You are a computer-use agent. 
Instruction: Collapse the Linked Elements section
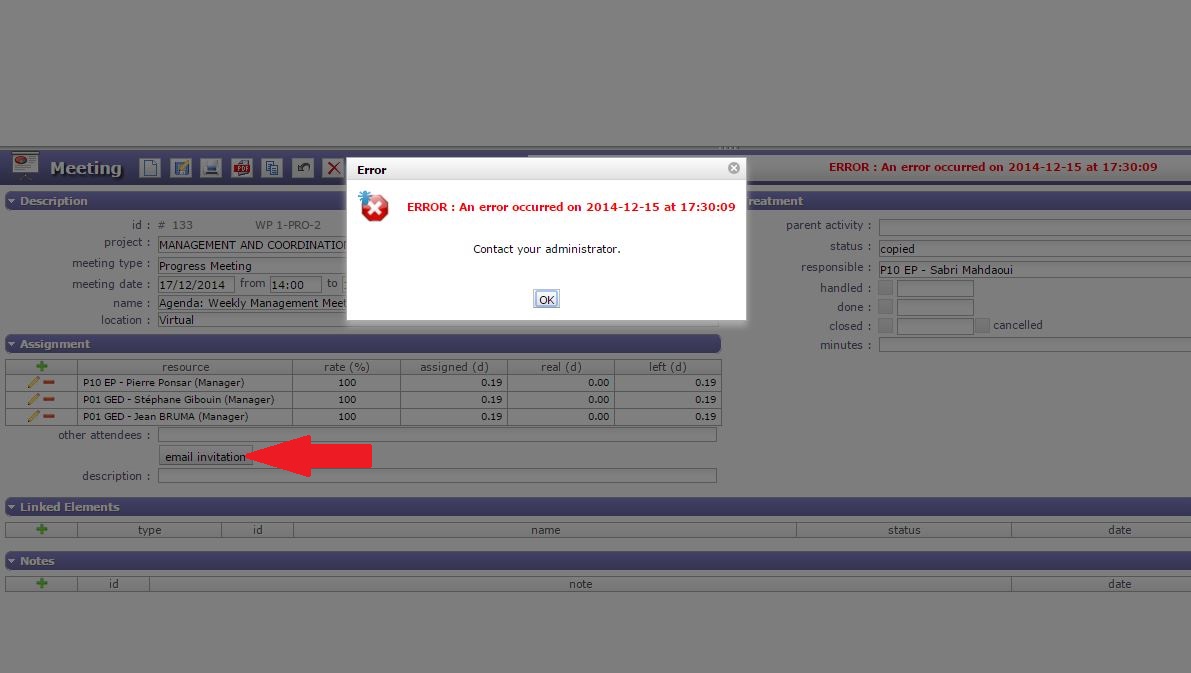11,507
